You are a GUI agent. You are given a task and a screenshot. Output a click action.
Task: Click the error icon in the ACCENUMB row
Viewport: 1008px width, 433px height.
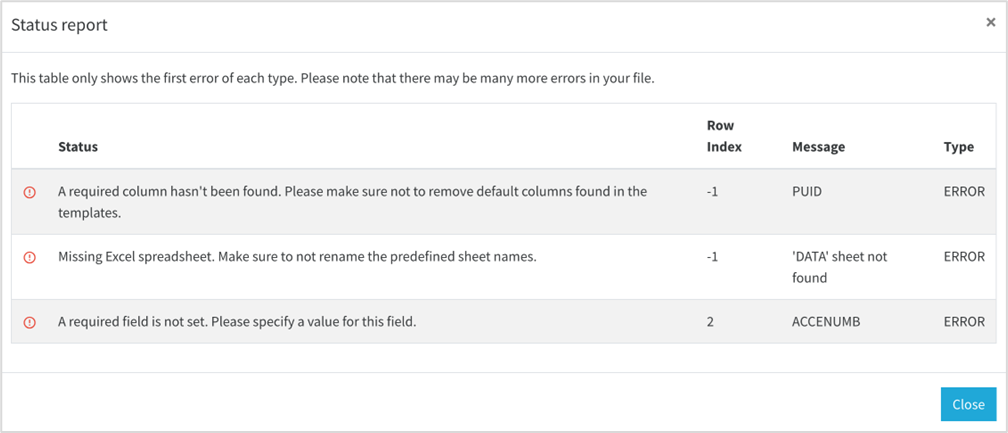point(30,322)
